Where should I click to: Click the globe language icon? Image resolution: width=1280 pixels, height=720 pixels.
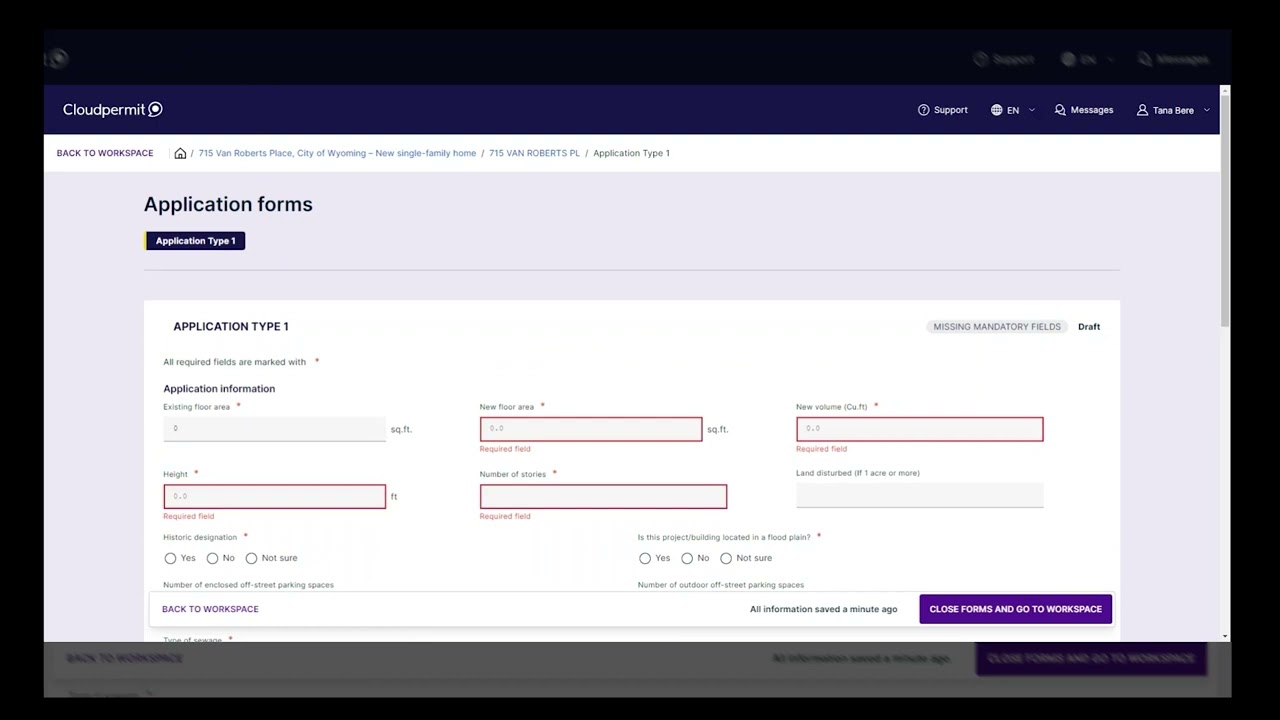click(x=997, y=110)
